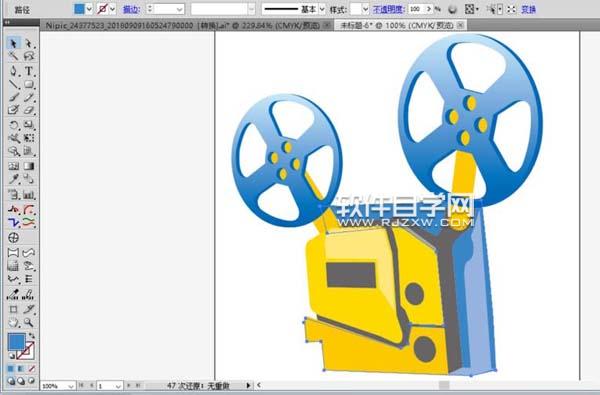Click the Isolate Selected Object icon
The width and height of the screenshot is (600, 395).
click(511, 9)
